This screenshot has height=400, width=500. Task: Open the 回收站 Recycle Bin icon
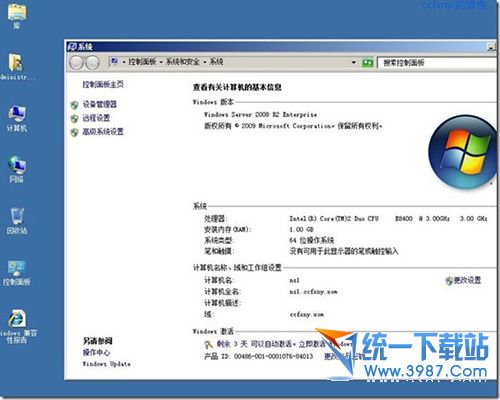point(17,221)
